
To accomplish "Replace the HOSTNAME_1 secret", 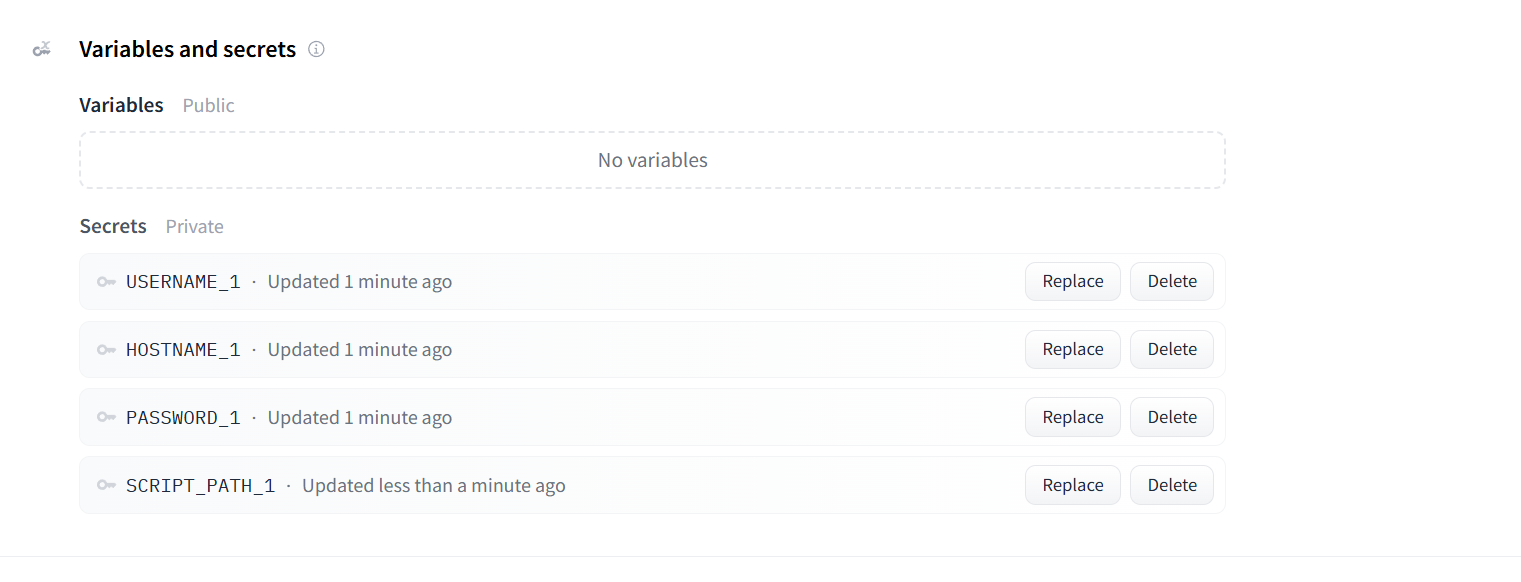I will pyautogui.click(x=1073, y=350).
